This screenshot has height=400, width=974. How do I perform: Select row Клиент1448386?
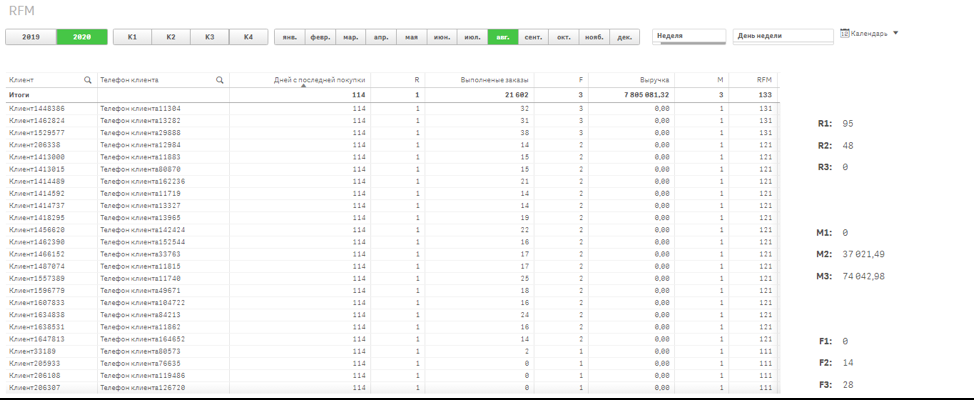pyautogui.click(x=38, y=108)
